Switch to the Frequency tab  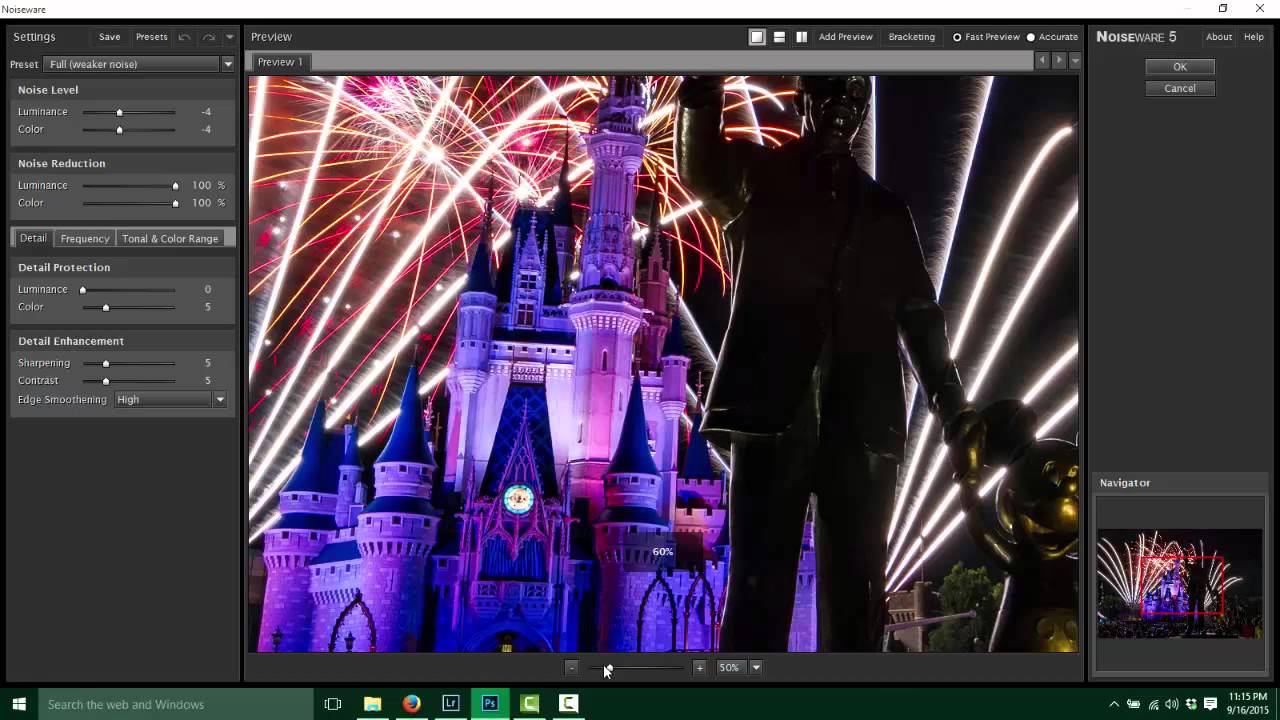tap(85, 238)
